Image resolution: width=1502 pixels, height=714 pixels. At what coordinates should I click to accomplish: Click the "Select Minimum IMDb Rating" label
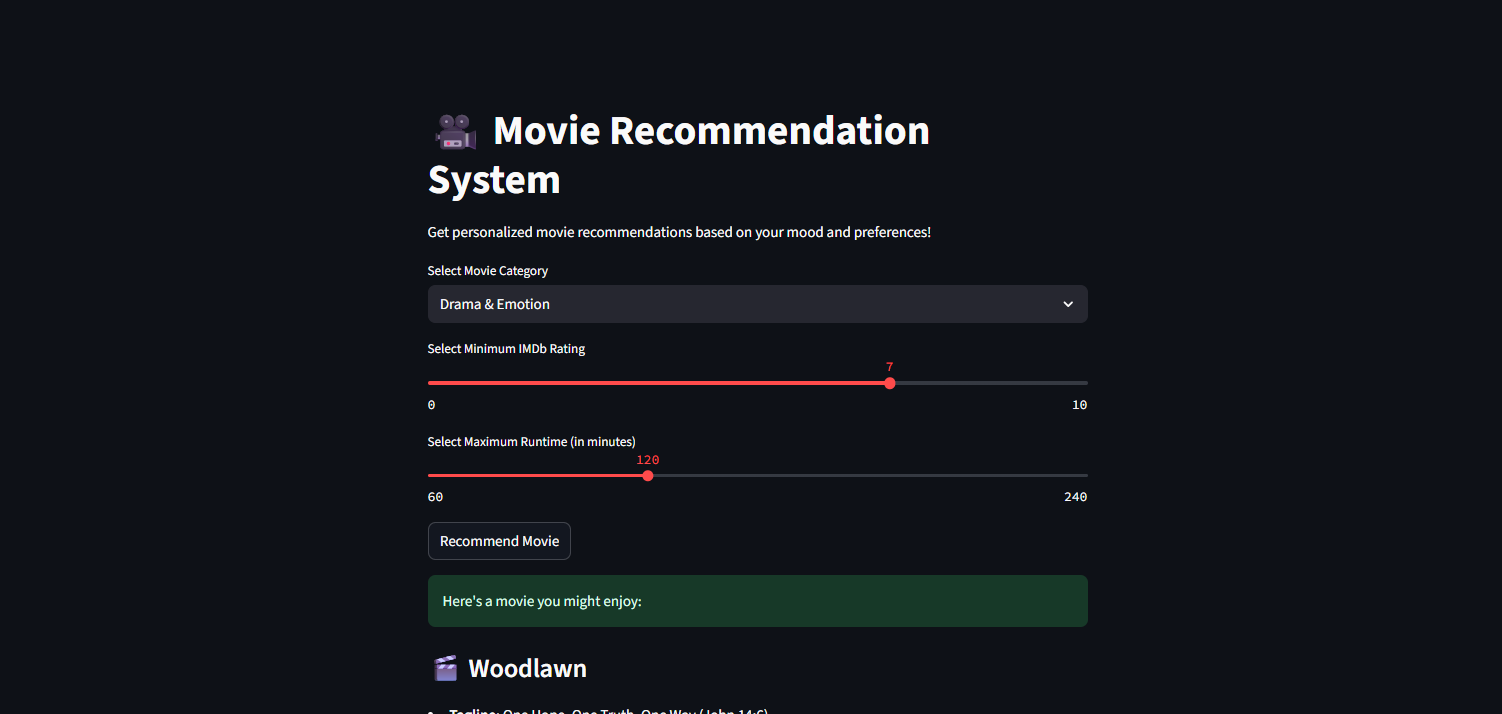tap(506, 349)
